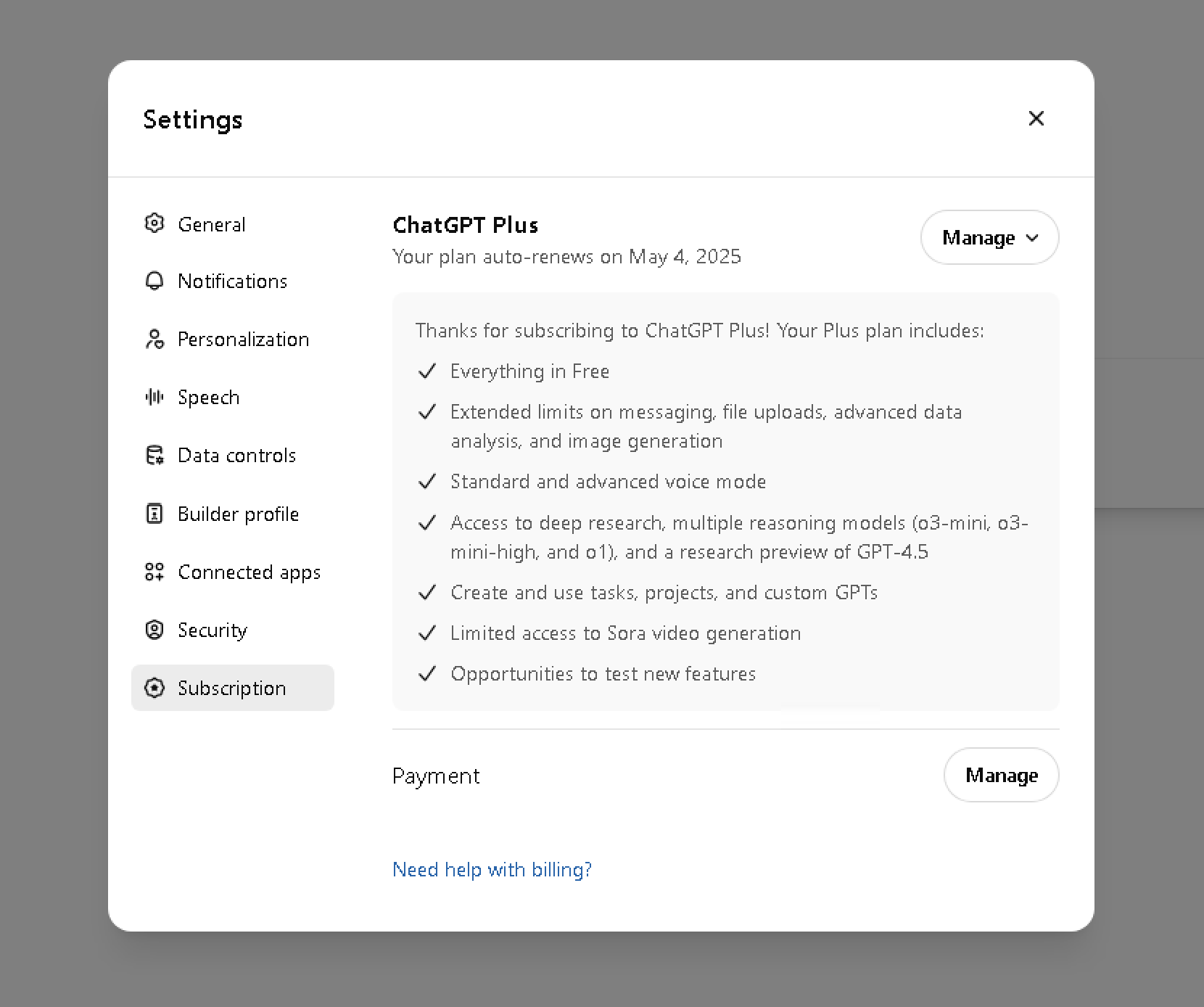View the Security settings tab

point(233,630)
